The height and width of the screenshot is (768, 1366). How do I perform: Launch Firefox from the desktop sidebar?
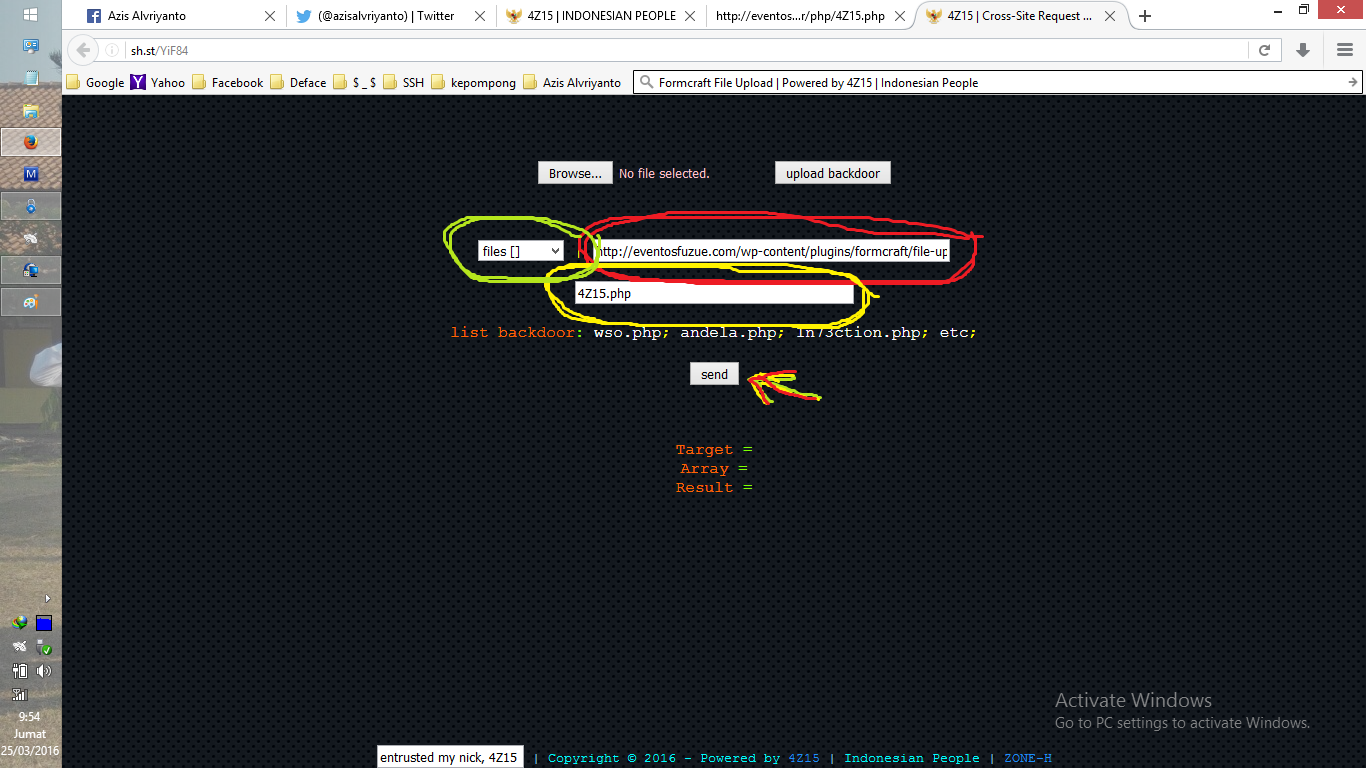coord(30,141)
